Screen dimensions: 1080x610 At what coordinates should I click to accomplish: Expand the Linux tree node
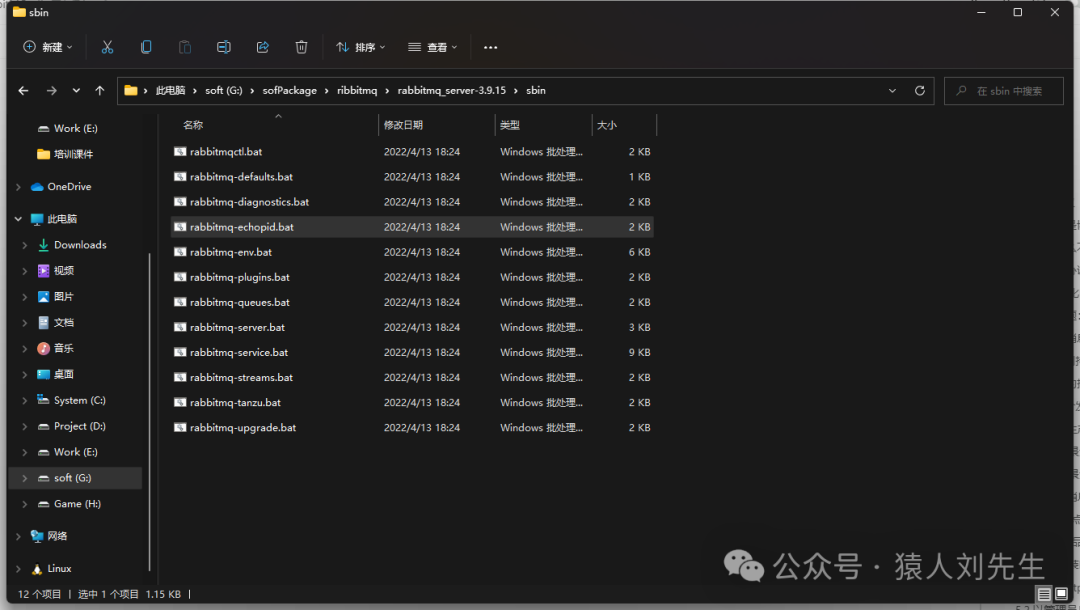click(x=19, y=569)
